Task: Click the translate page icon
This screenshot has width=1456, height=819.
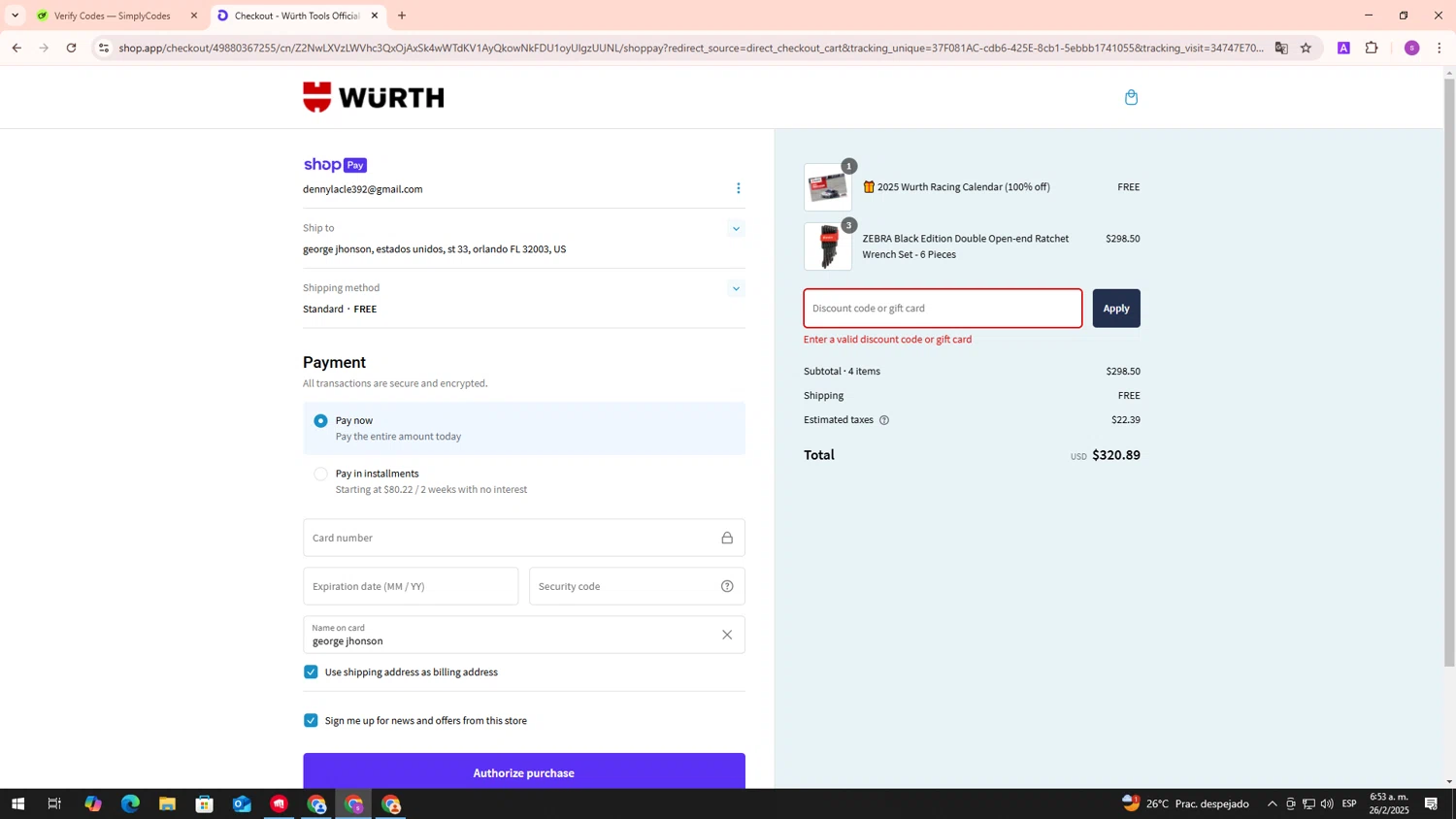Action: (x=1281, y=48)
